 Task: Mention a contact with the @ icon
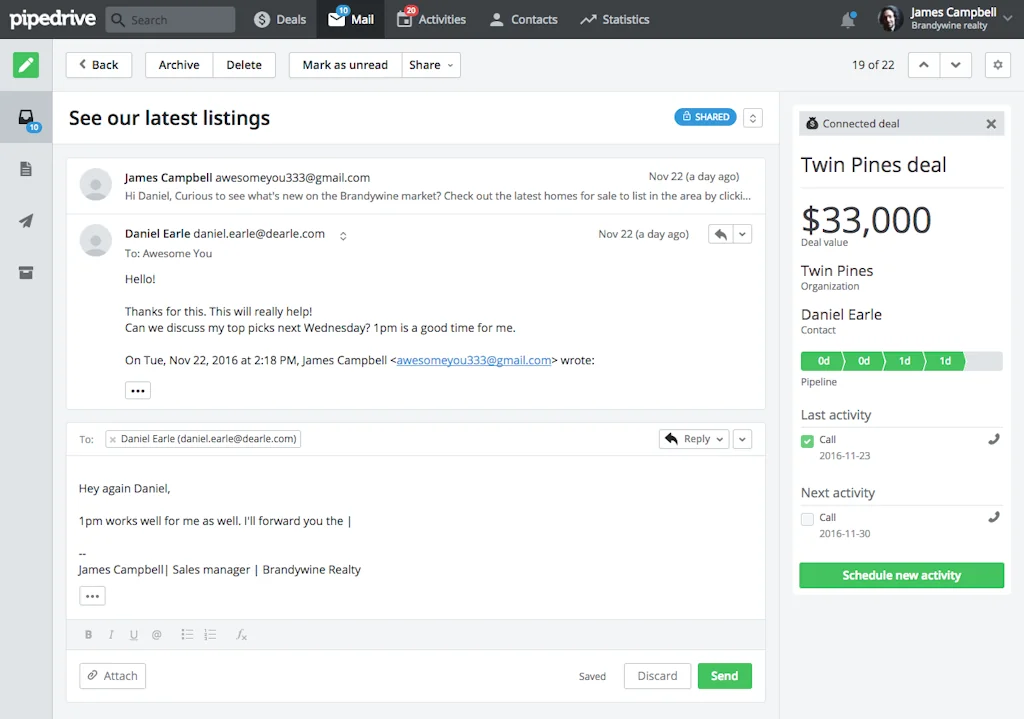pos(156,634)
